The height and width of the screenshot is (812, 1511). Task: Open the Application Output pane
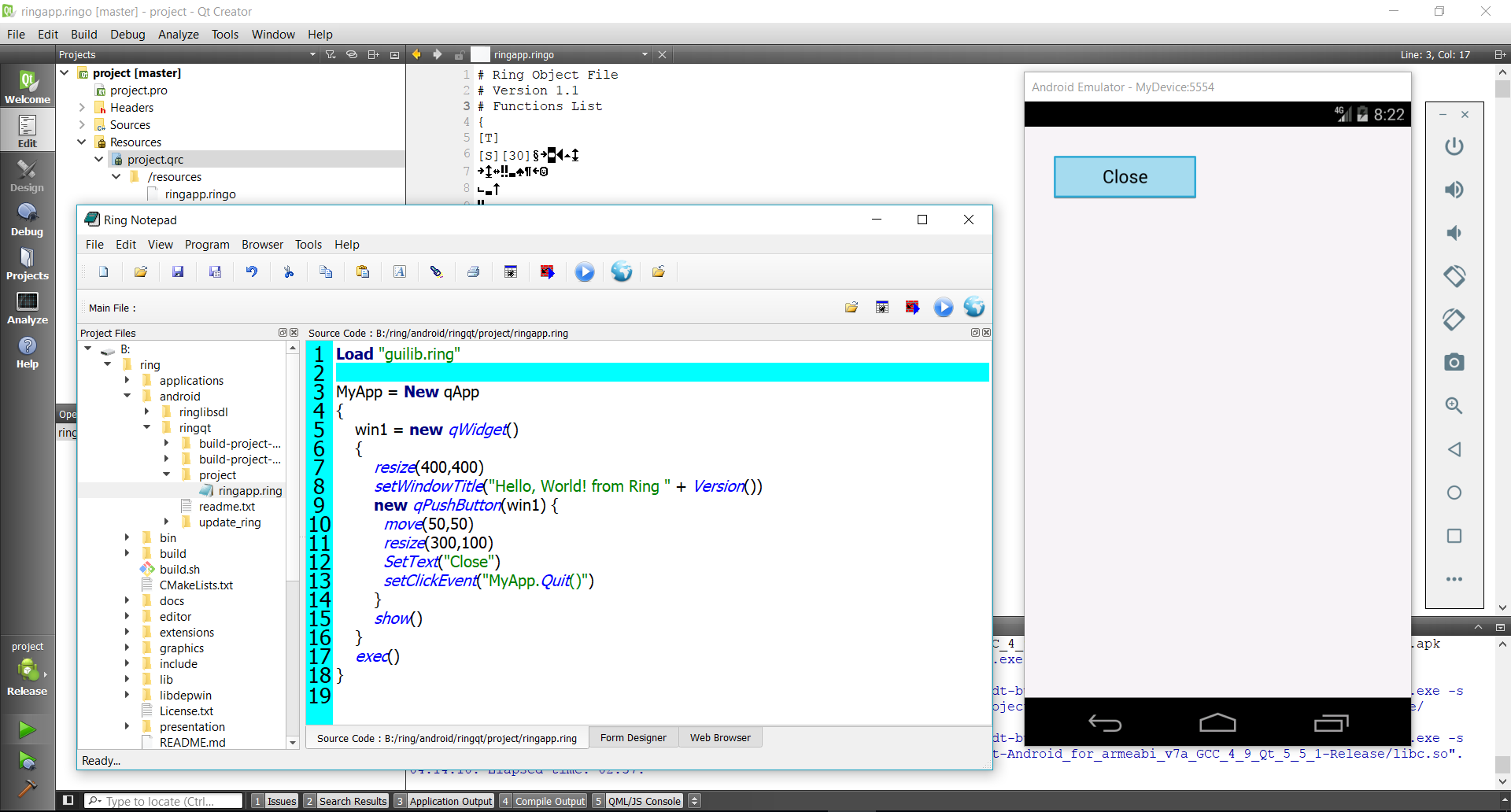[444, 801]
